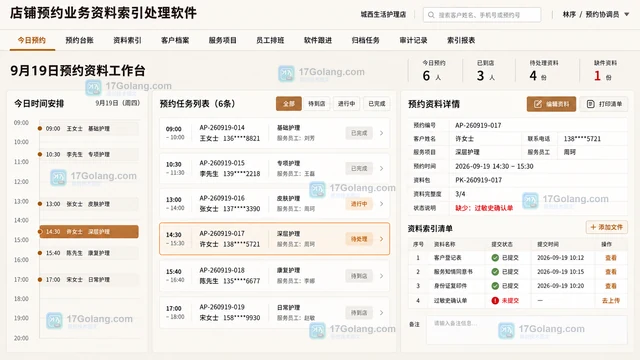Click the 编辑资料 button

tap(551, 104)
